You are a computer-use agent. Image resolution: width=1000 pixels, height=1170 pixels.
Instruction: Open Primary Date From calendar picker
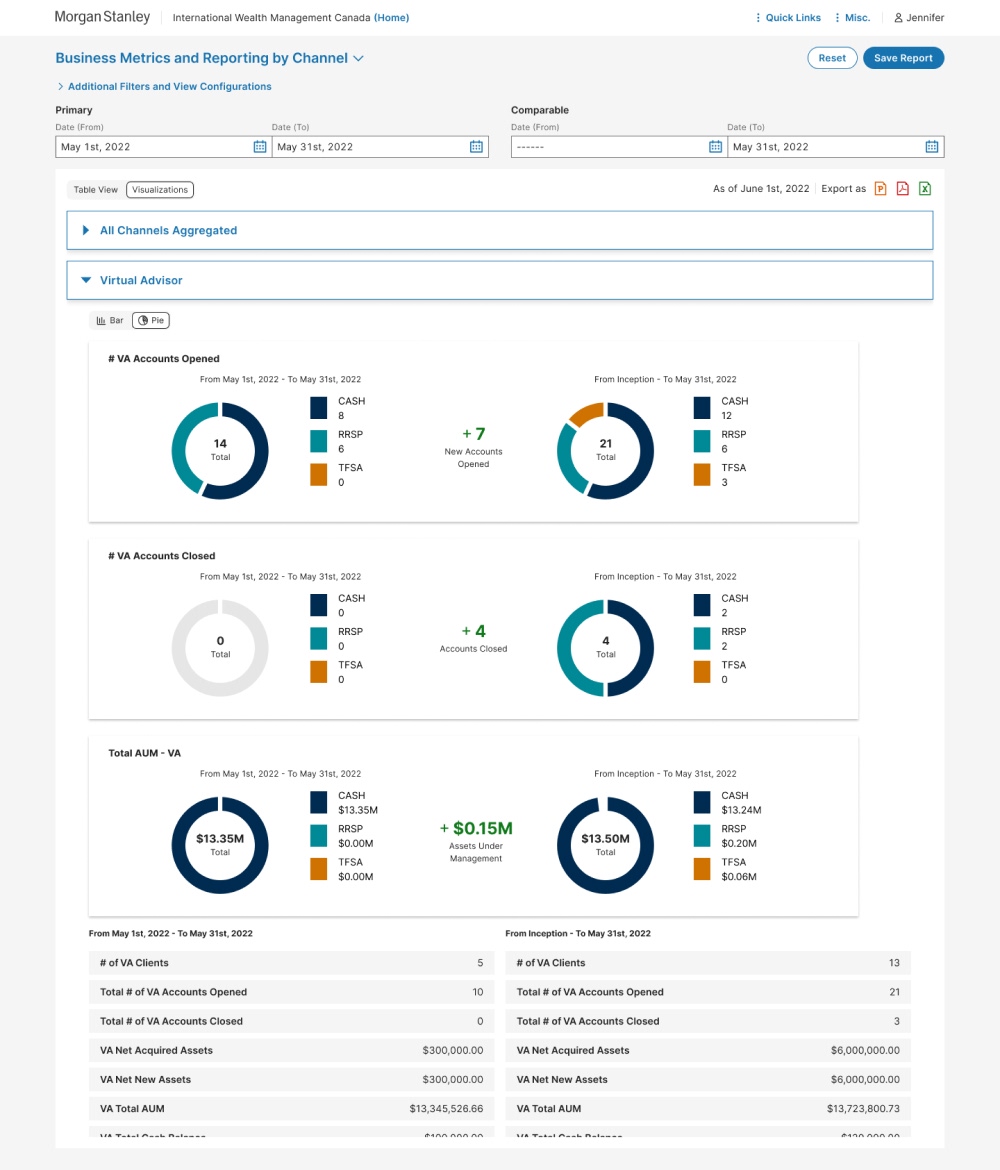[x=260, y=147]
